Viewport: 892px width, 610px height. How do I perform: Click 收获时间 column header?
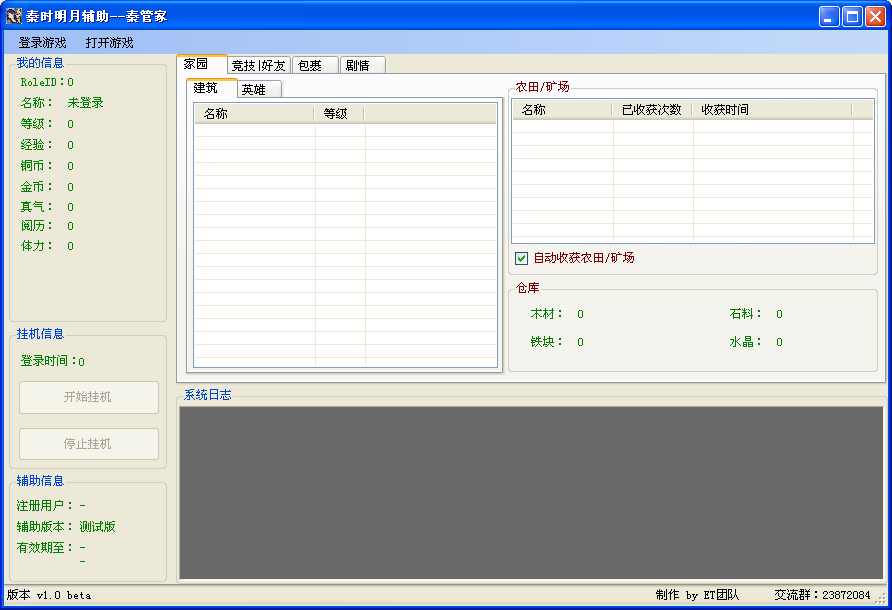(772, 110)
